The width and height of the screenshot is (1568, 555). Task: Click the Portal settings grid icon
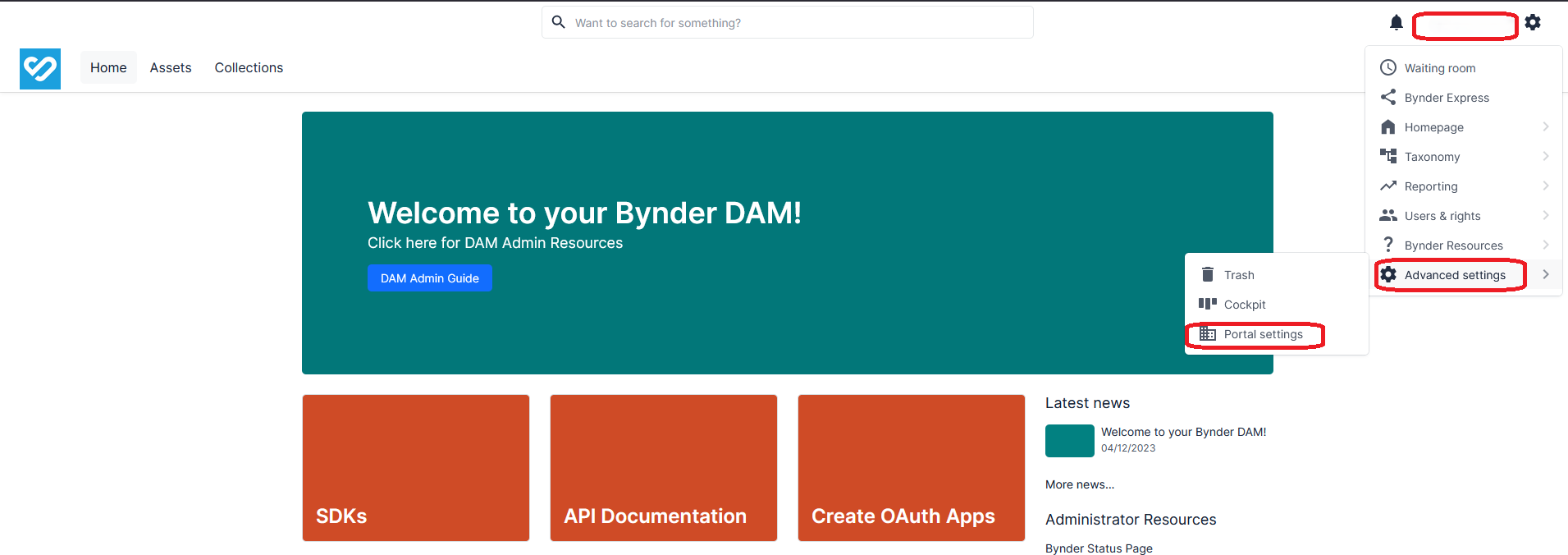point(1208,334)
